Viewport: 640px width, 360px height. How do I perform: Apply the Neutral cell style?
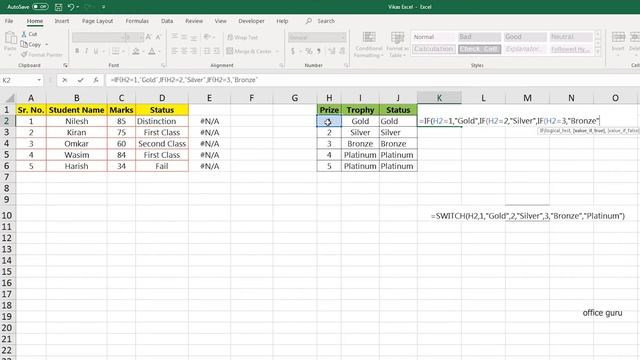[x=571, y=37]
